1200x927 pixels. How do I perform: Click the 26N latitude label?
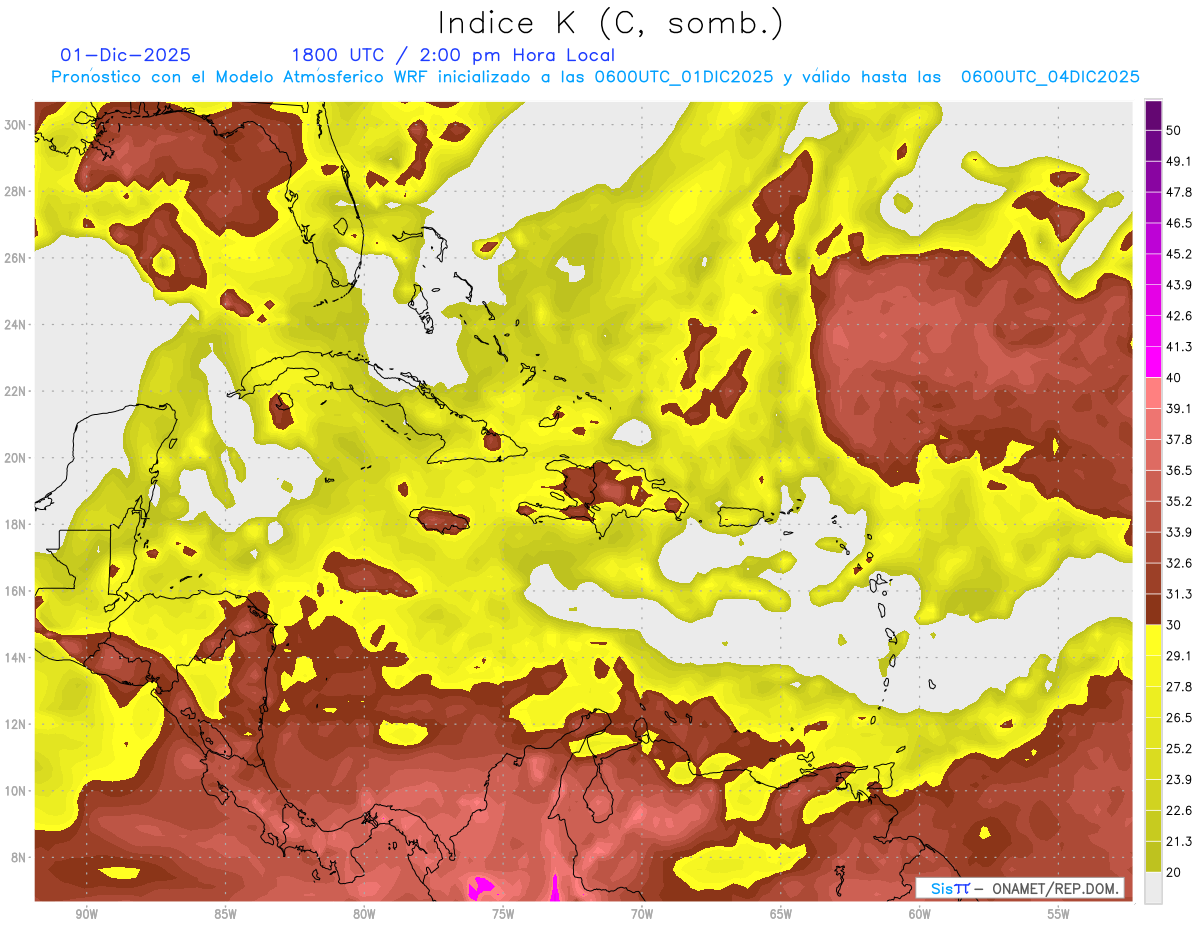tap(16, 258)
